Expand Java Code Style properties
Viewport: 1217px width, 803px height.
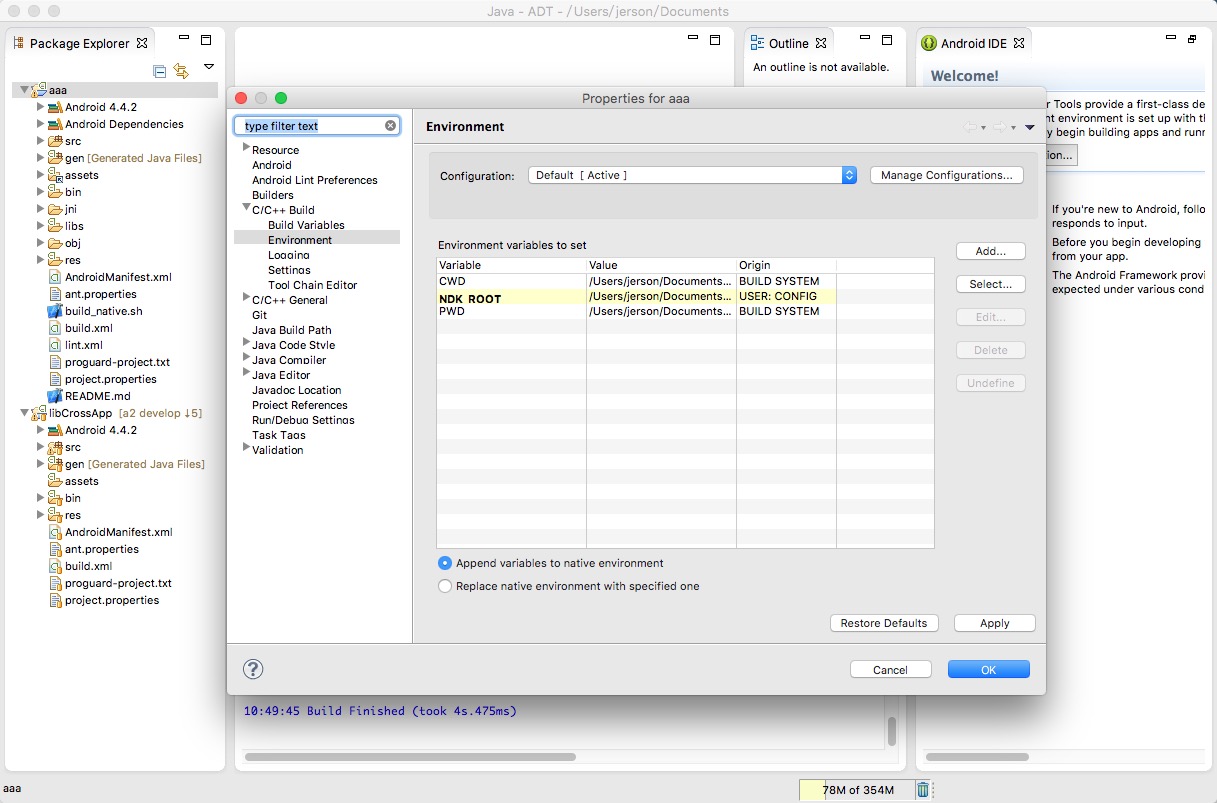click(245, 343)
